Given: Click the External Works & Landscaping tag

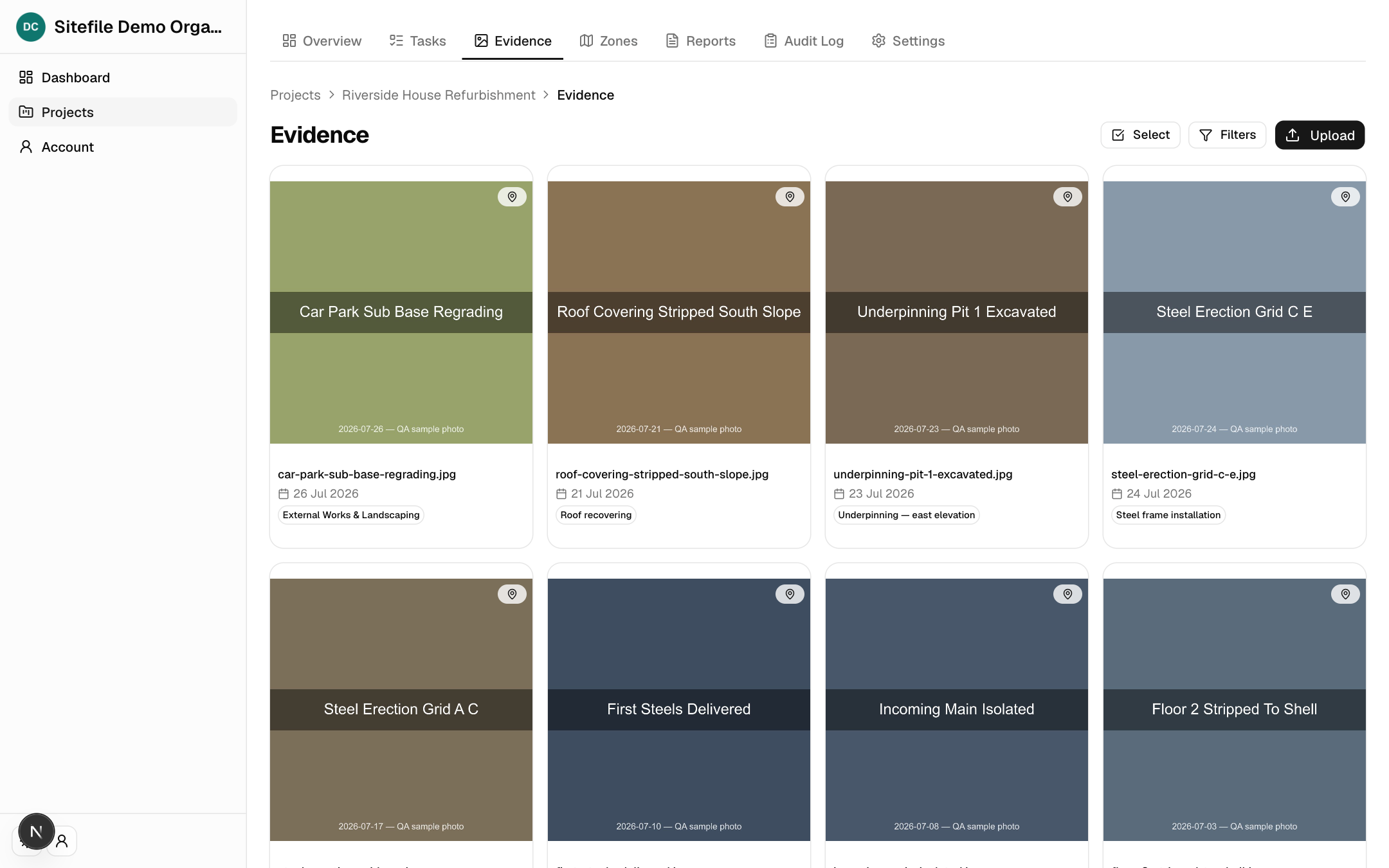Looking at the screenshot, I should 351,515.
